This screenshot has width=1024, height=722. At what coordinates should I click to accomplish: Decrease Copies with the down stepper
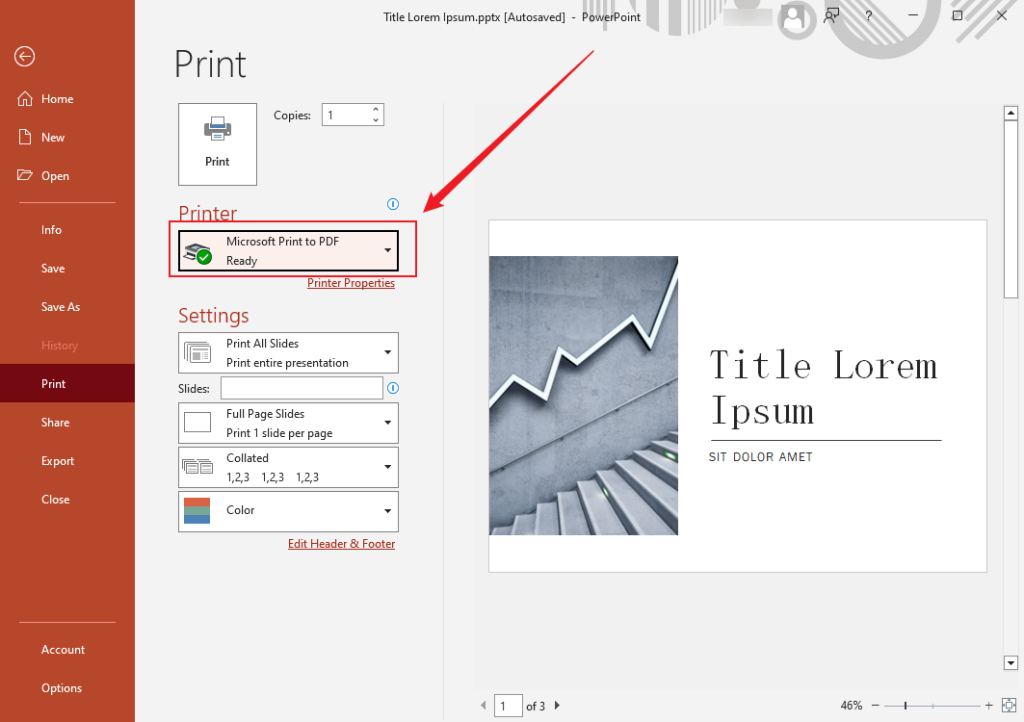[375, 120]
